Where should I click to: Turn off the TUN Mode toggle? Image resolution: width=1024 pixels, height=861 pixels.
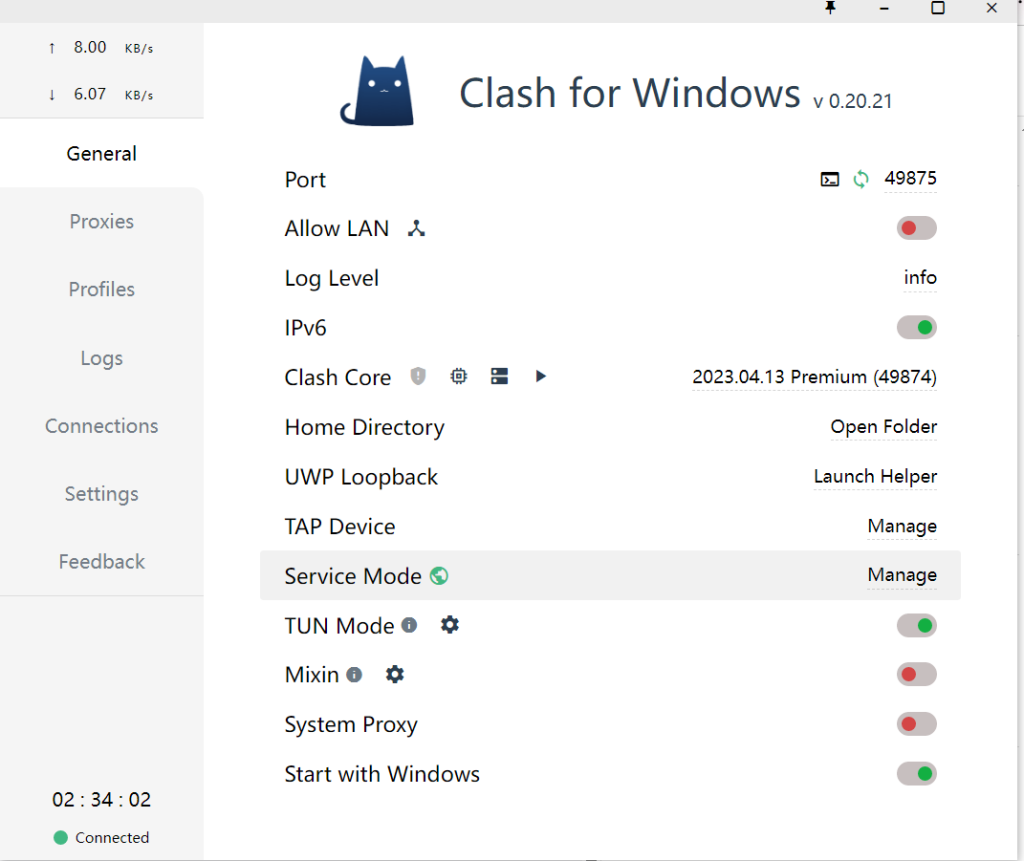pyautogui.click(x=916, y=625)
